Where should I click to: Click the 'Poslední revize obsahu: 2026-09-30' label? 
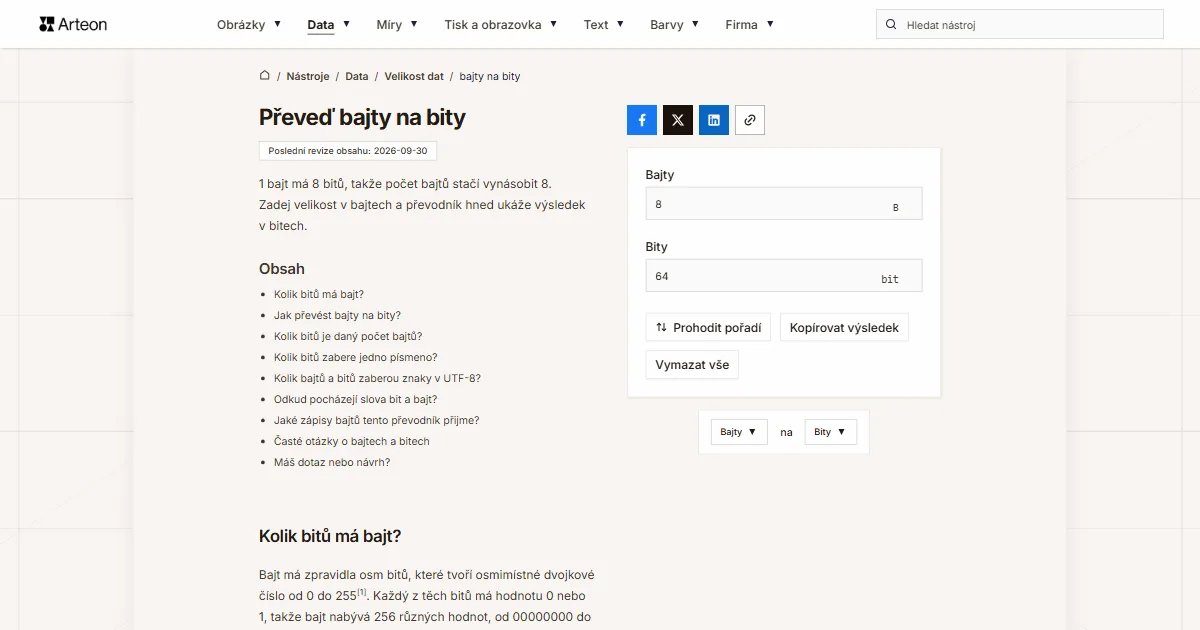pyautogui.click(x=348, y=151)
